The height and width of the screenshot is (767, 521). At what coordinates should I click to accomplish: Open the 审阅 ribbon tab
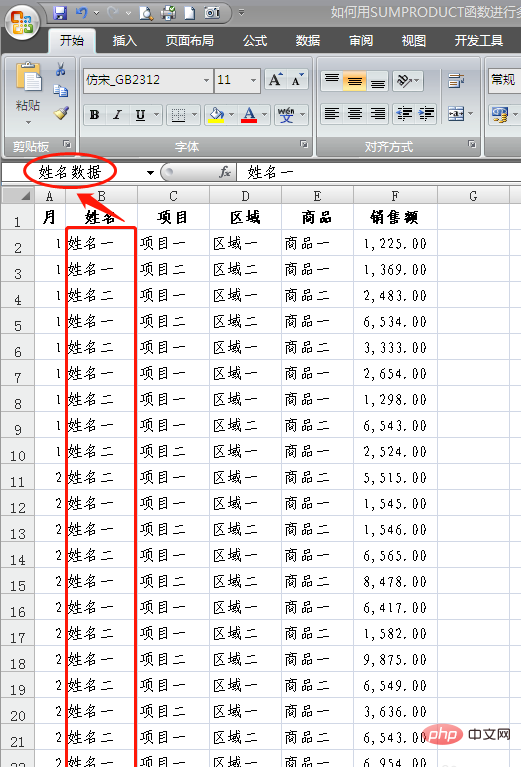pyautogui.click(x=361, y=41)
